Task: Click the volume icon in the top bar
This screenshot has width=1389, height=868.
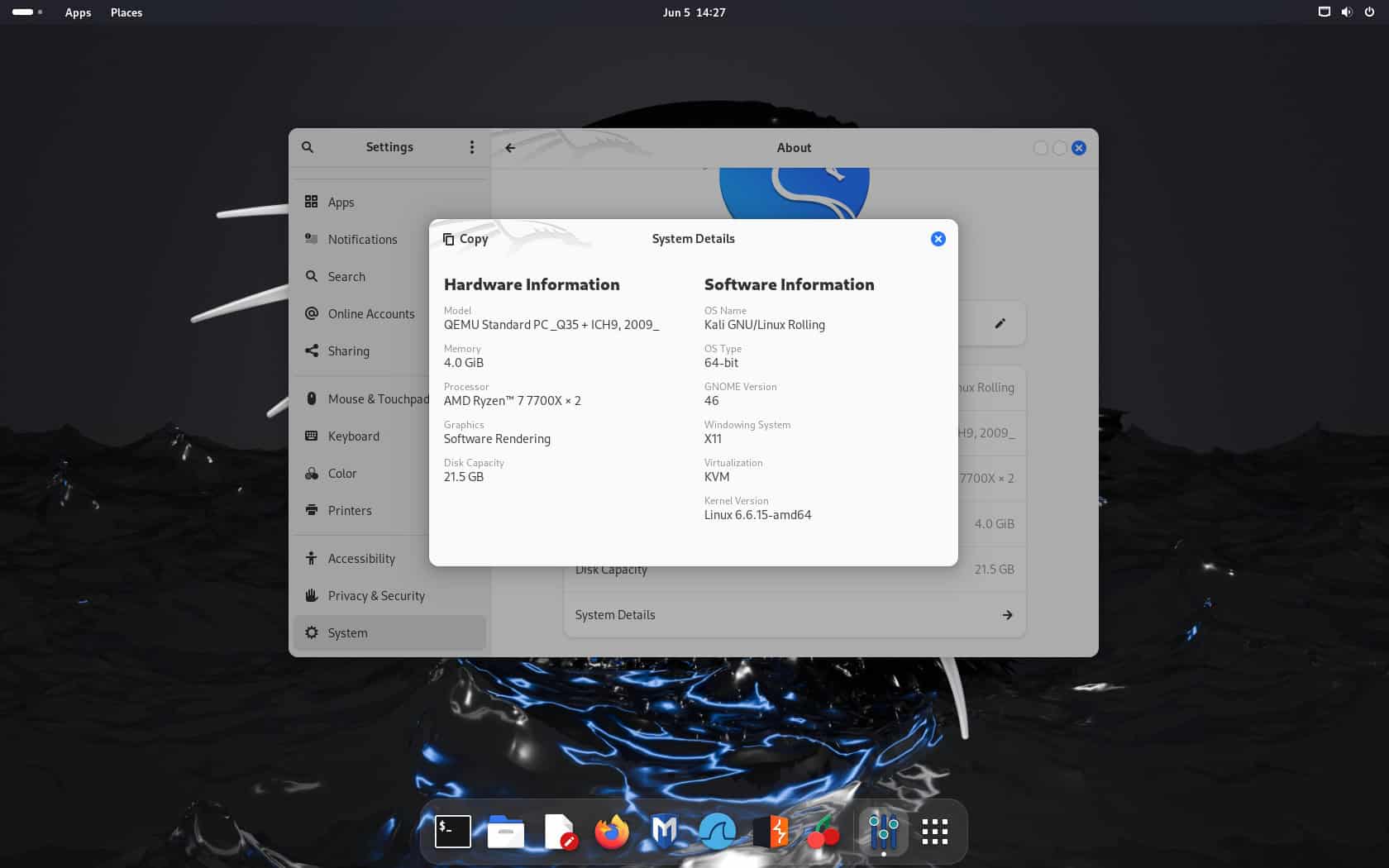Action: (x=1347, y=12)
